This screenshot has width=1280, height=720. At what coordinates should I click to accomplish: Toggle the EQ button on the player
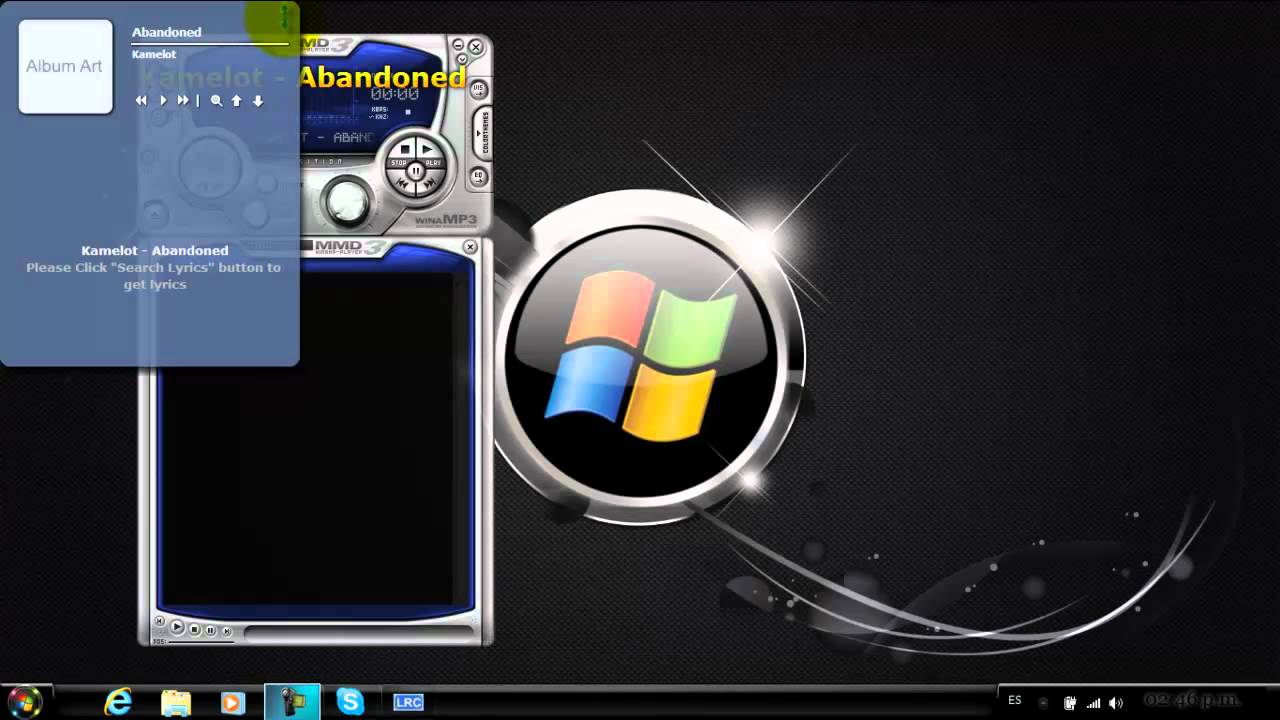(x=478, y=176)
